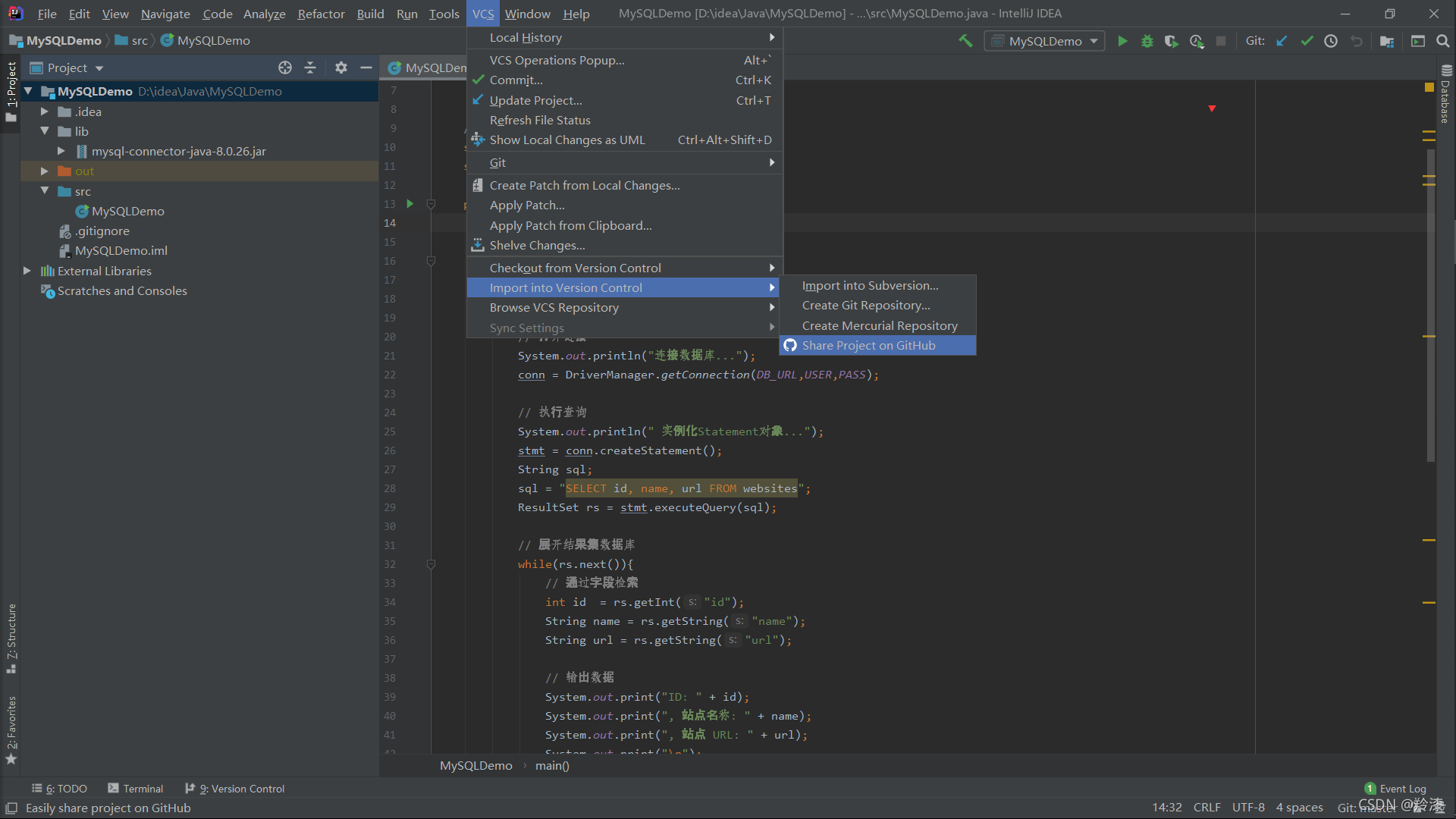1456x819 pixels.
Task: Open Search Everywhere magnifier icon
Action: (1442, 41)
